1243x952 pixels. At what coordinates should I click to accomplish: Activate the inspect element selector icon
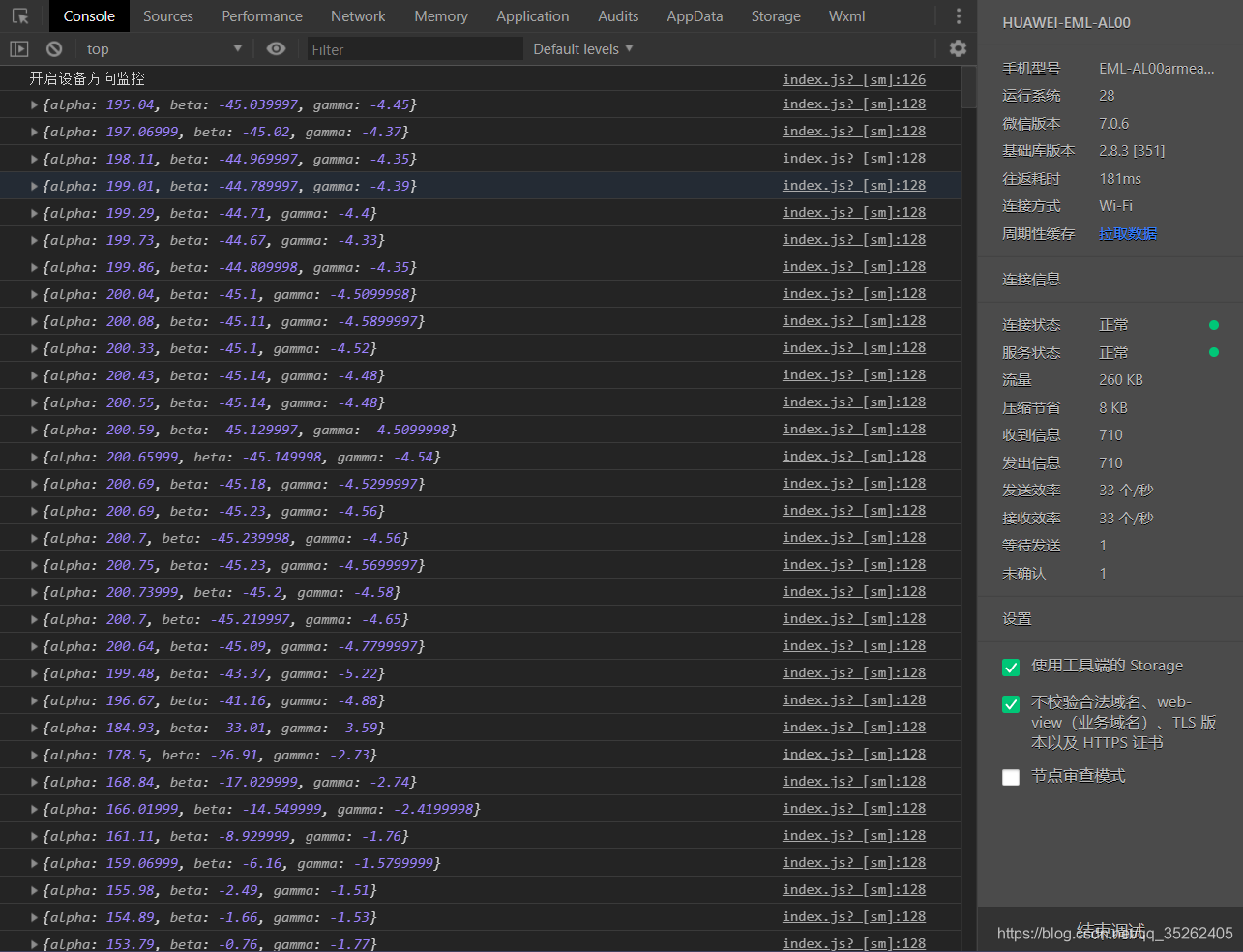click(x=19, y=16)
